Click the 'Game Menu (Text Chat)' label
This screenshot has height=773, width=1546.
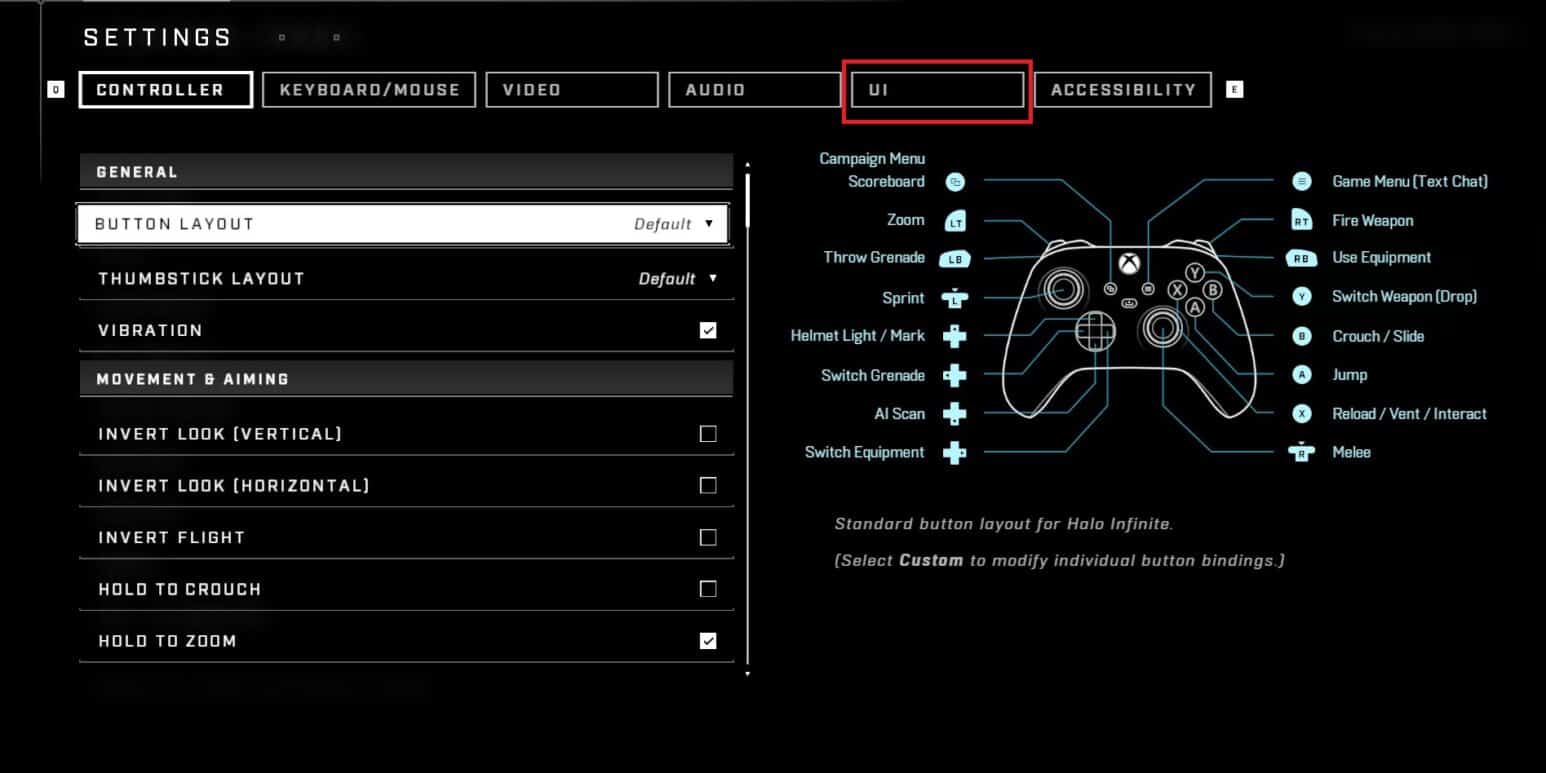coord(1410,181)
